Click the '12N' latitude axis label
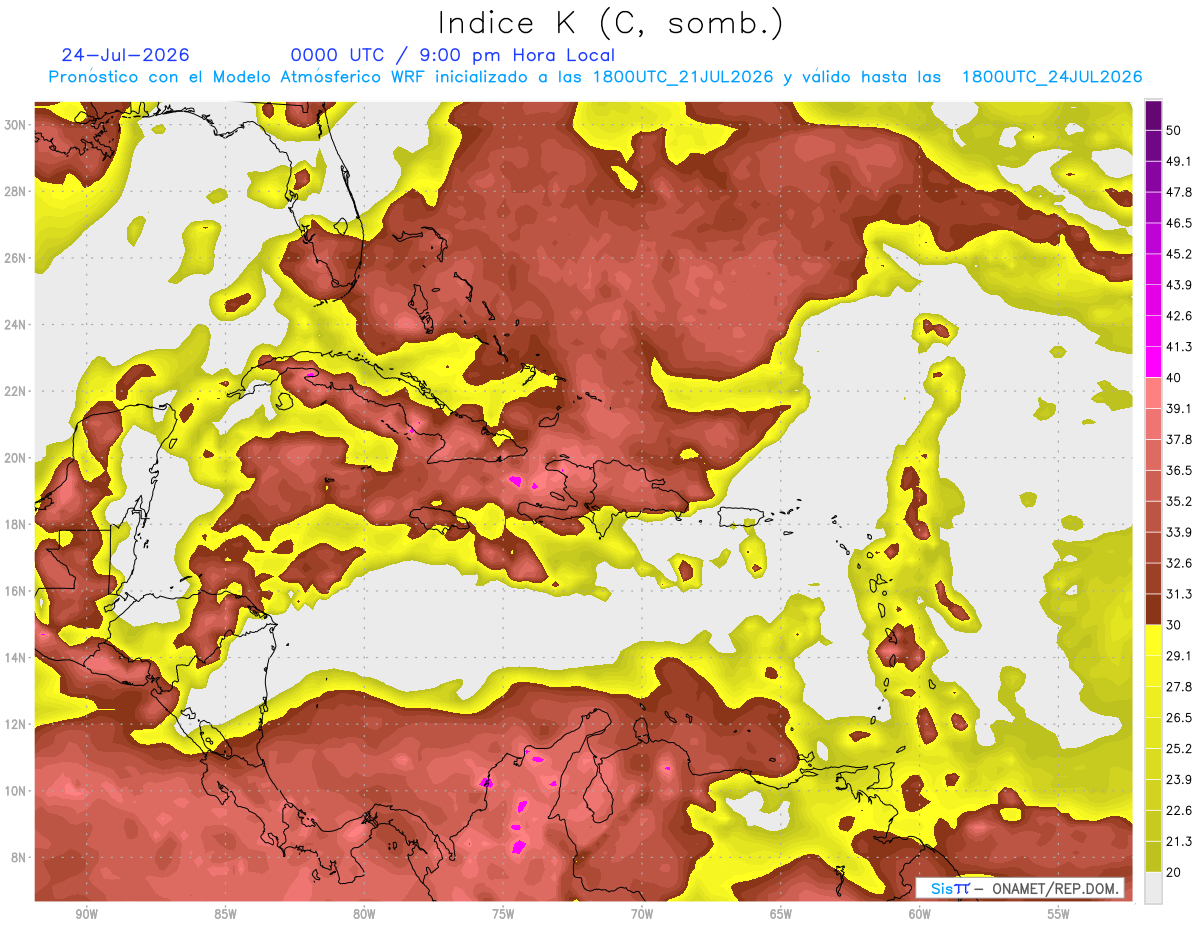Screen dimensions: 1200x927 coord(15,724)
